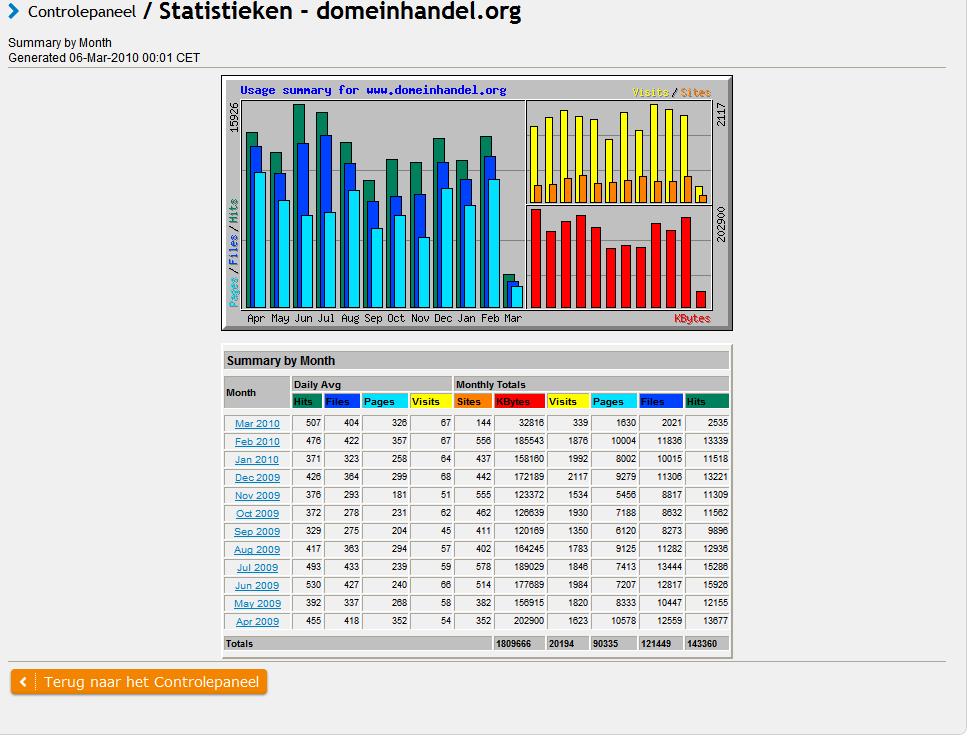Click the Month column header
Image resolution: width=972 pixels, height=739 pixels.
[x=257, y=392]
